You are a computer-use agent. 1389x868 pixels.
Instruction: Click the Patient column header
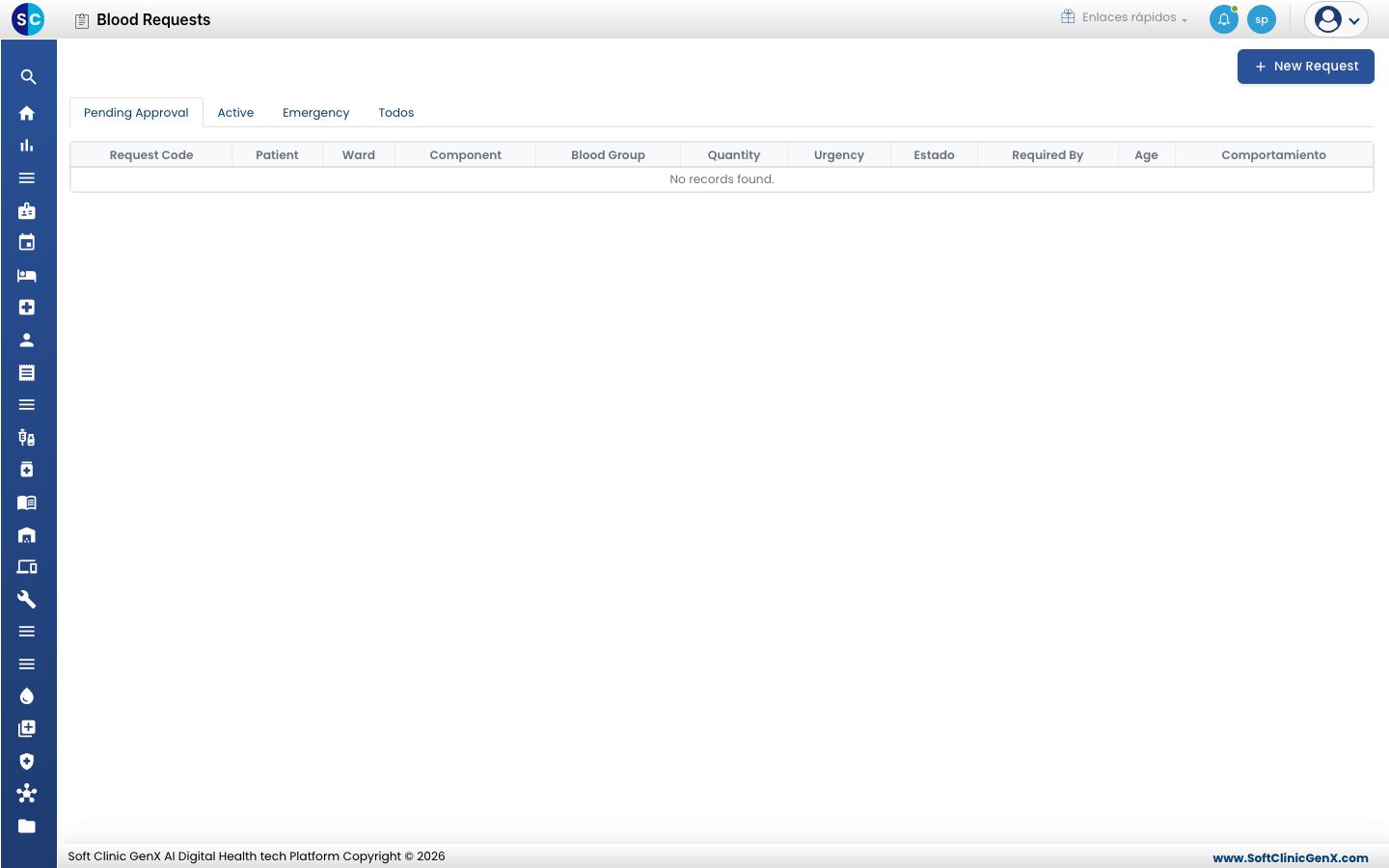tap(277, 155)
